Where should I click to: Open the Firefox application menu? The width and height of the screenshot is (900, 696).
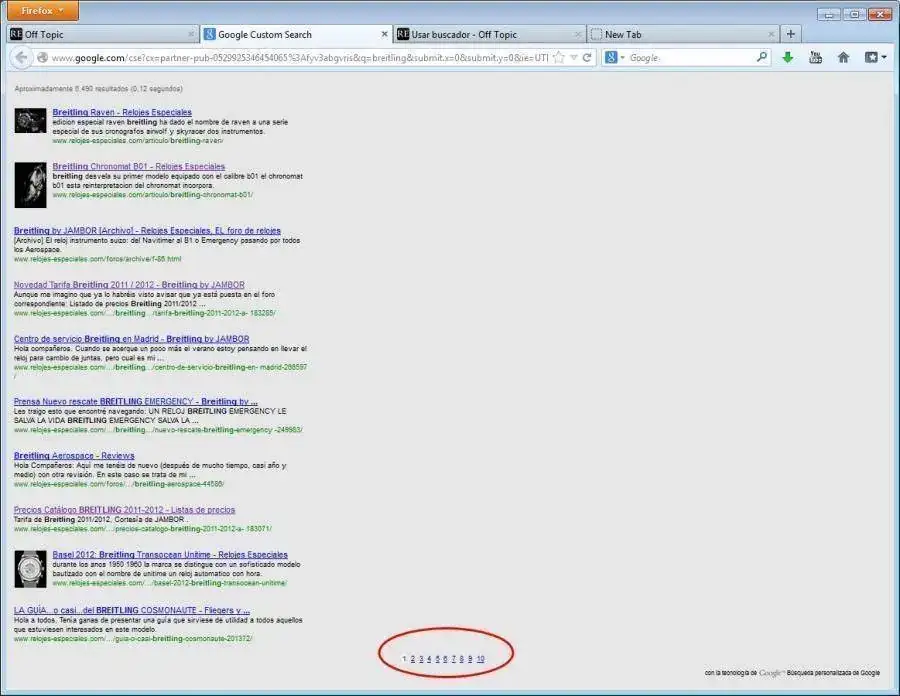[x=43, y=11]
